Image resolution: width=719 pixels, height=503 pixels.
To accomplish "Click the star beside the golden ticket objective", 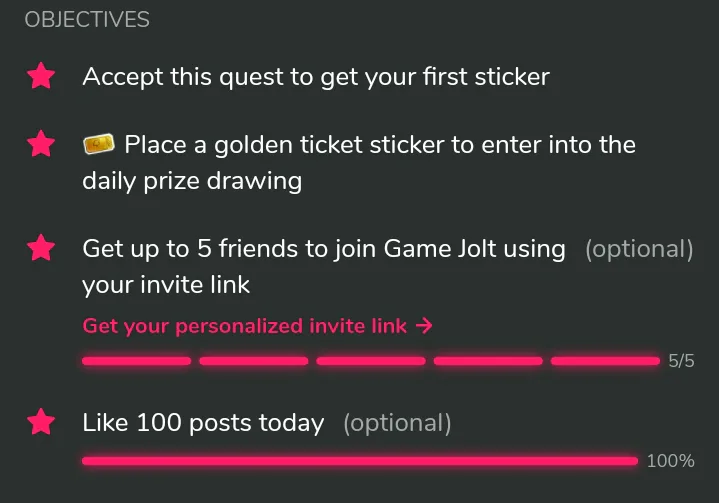I will (x=41, y=145).
